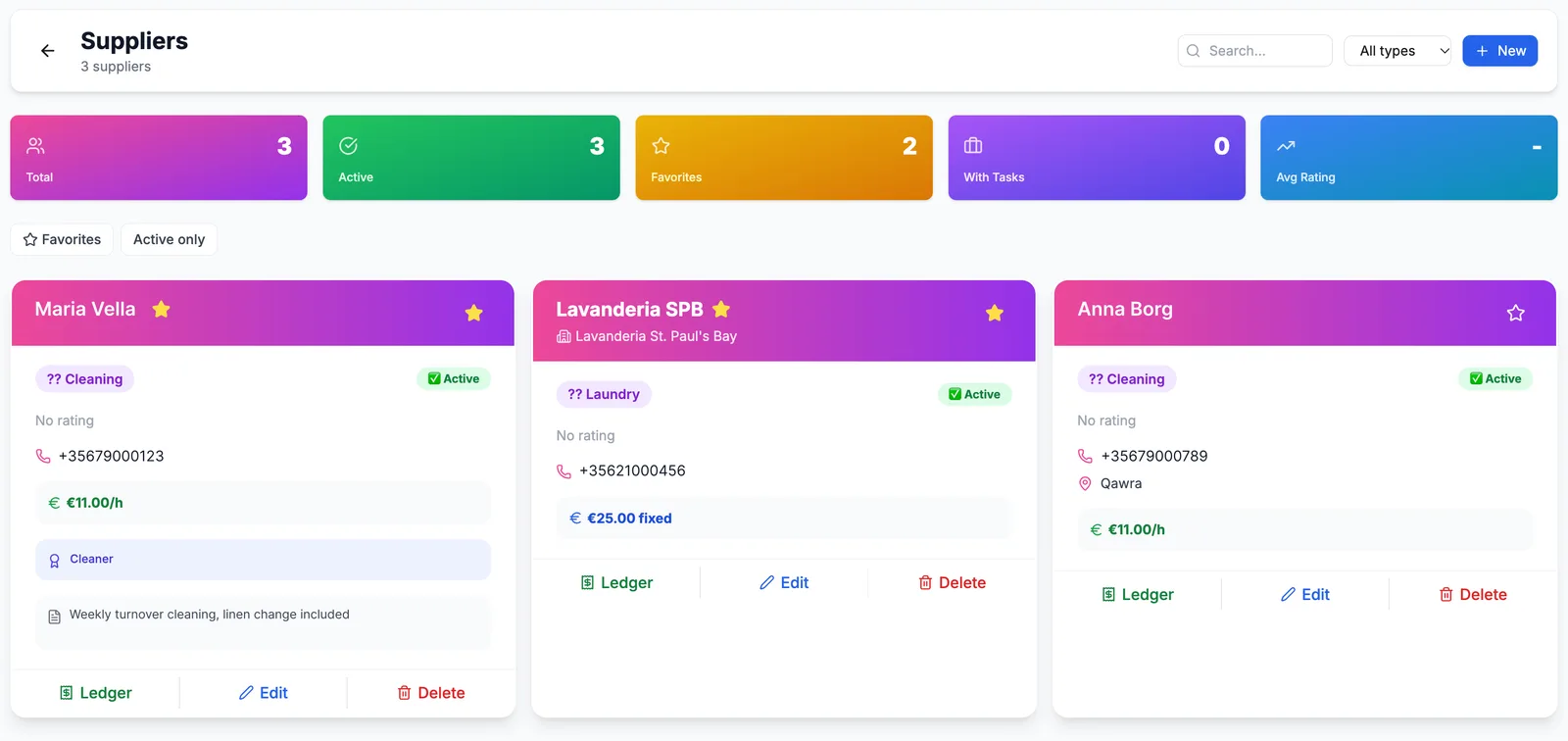Viewport: 1568px width, 741px height.
Task: Edit Maria Vella supplier
Action: point(263,693)
